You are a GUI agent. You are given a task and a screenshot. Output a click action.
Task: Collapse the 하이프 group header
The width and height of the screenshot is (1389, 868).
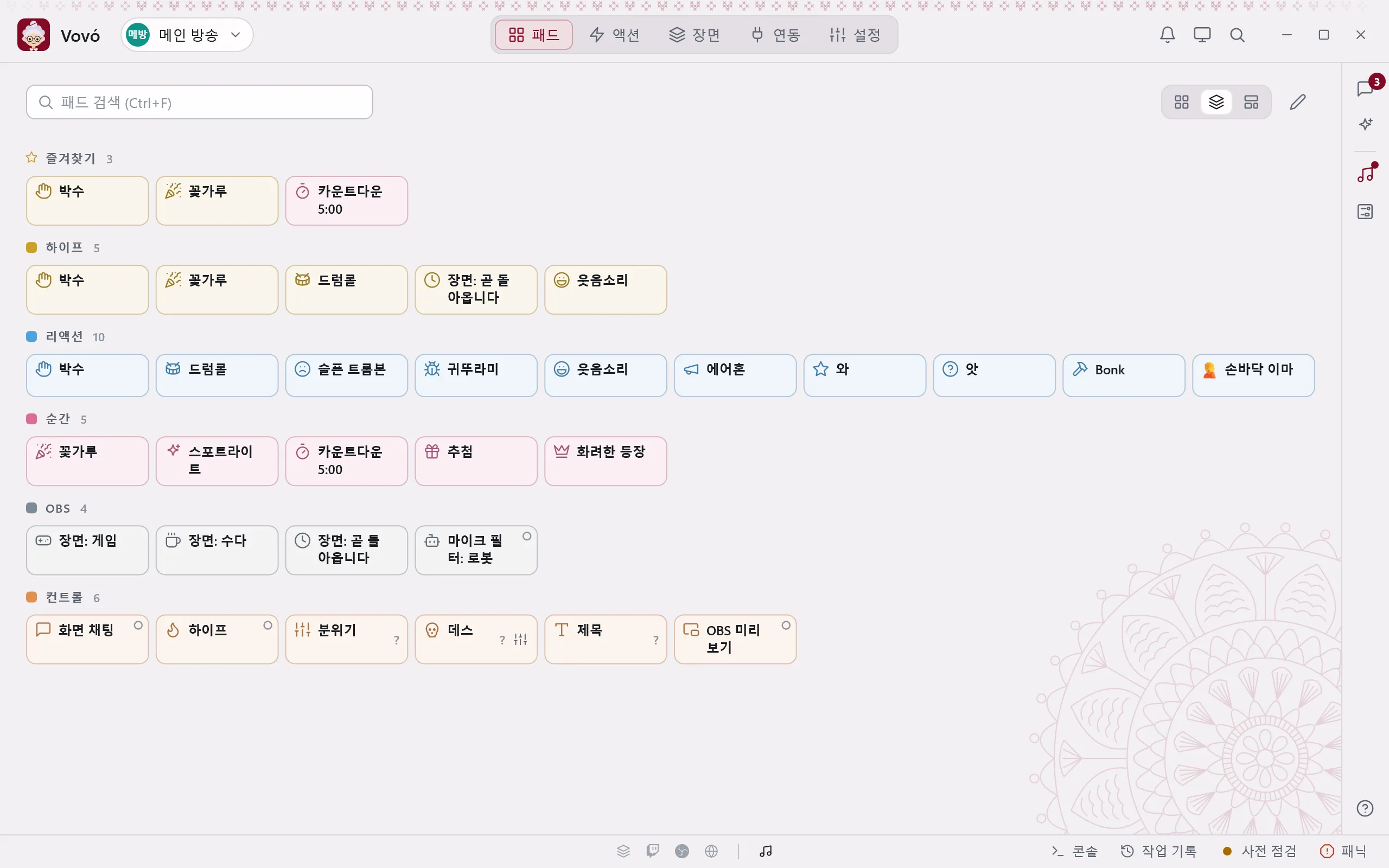(x=63, y=247)
